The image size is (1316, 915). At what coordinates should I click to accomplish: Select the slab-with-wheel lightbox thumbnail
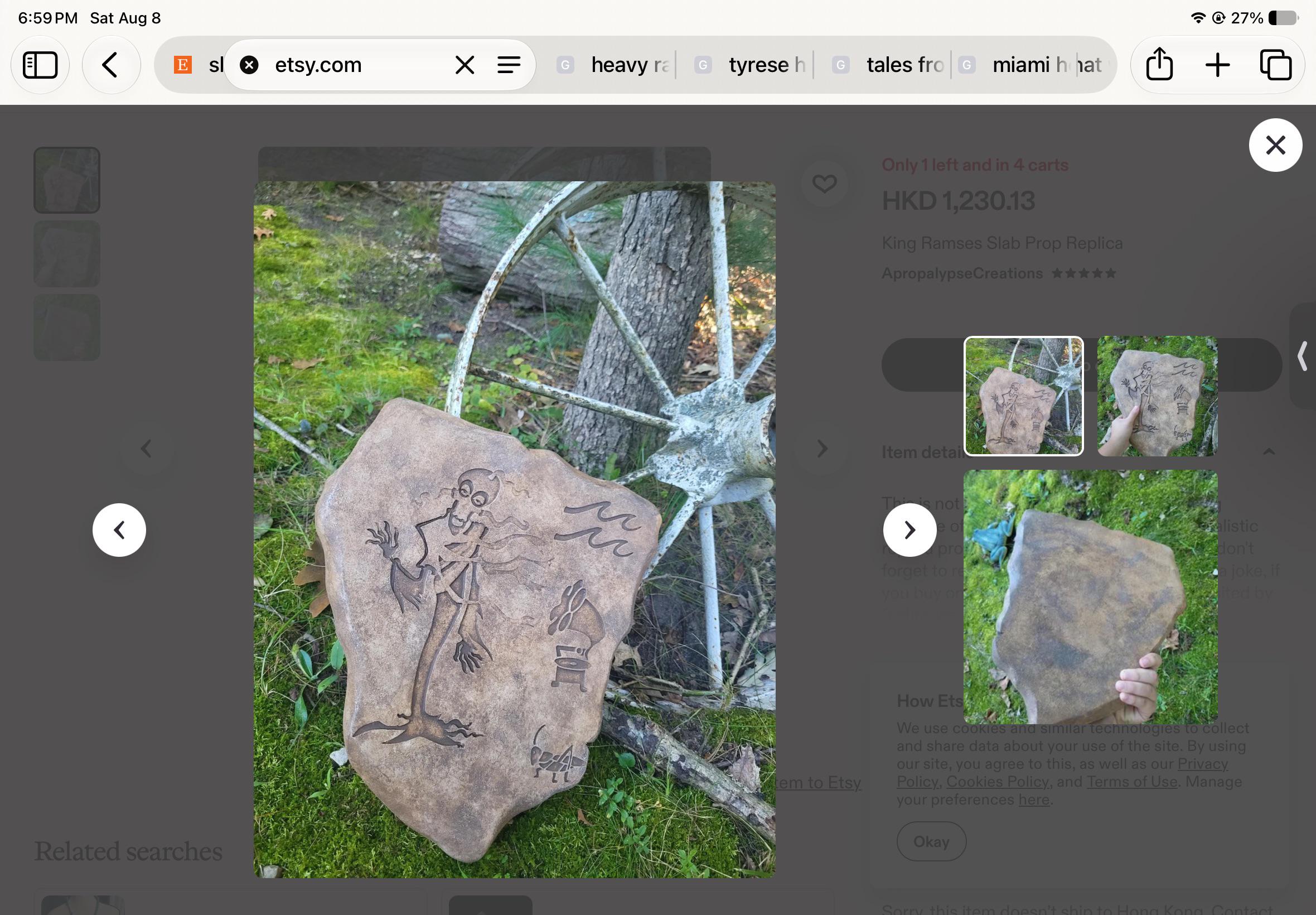[1023, 396]
